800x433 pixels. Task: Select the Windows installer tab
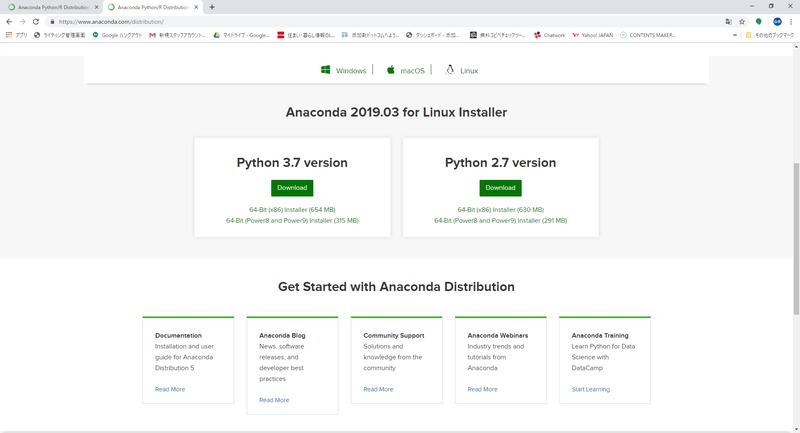pyautogui.click(x=343, y=70)
